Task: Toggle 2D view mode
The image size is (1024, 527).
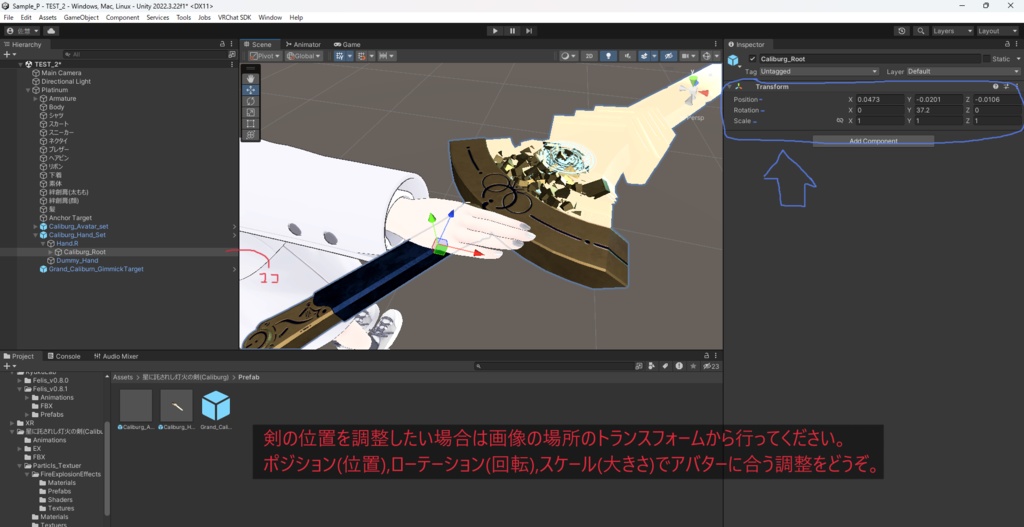Action: click(x=589, y=56)
